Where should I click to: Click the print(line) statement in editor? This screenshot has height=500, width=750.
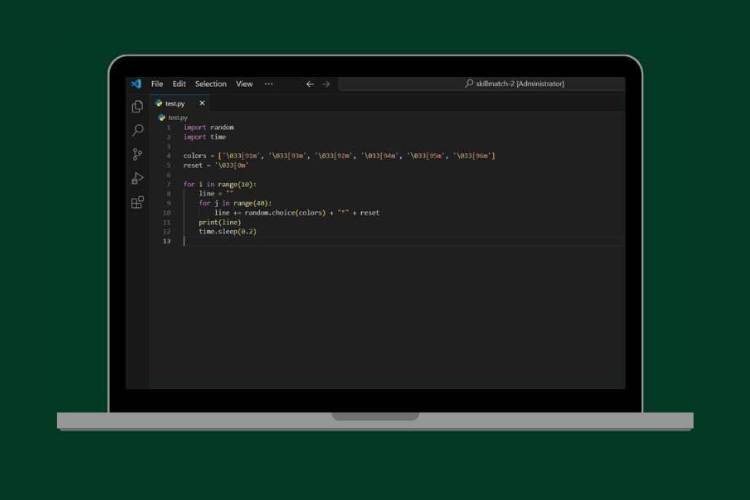(220, 222)
